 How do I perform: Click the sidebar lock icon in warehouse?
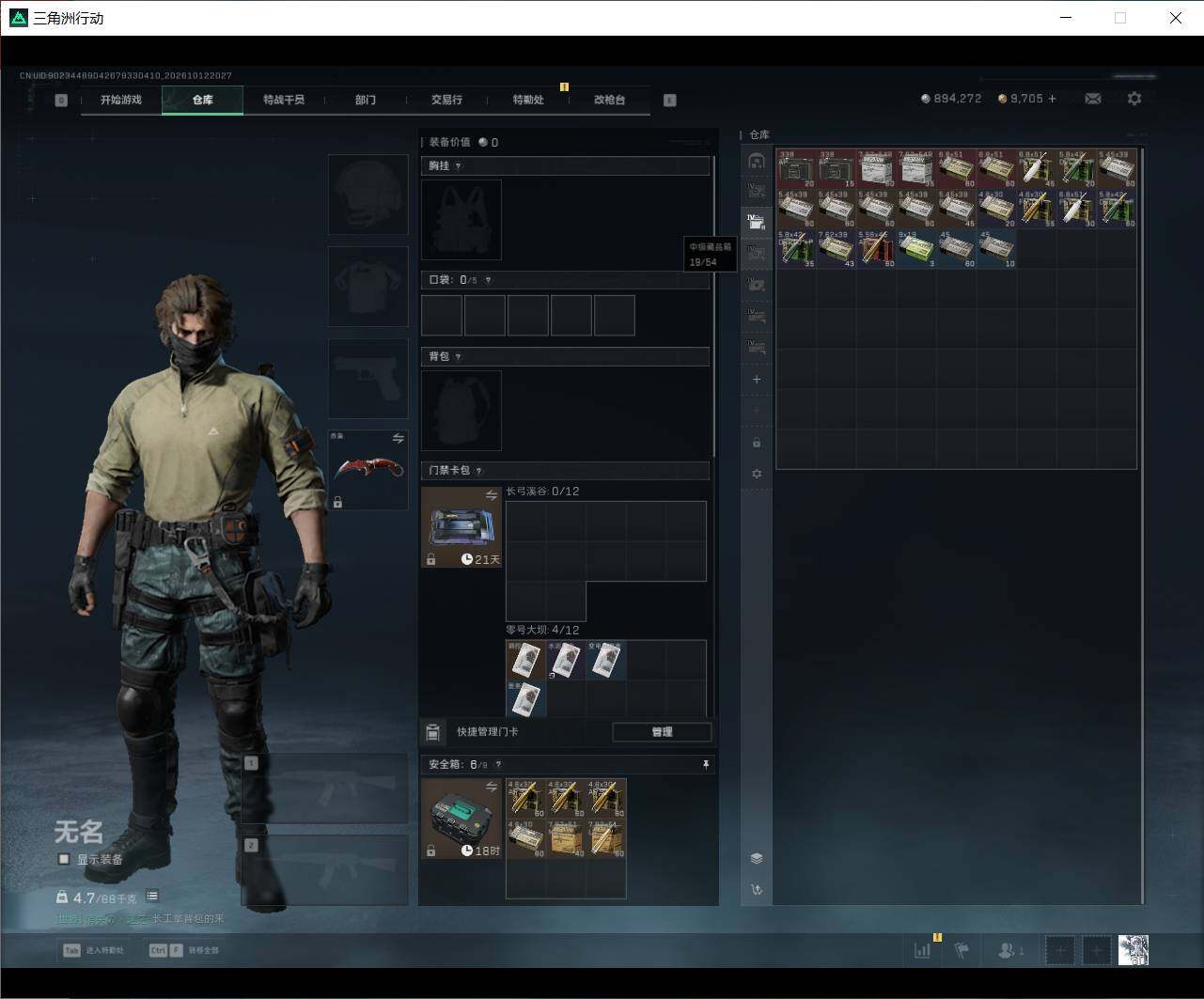(x=757, y=442)
